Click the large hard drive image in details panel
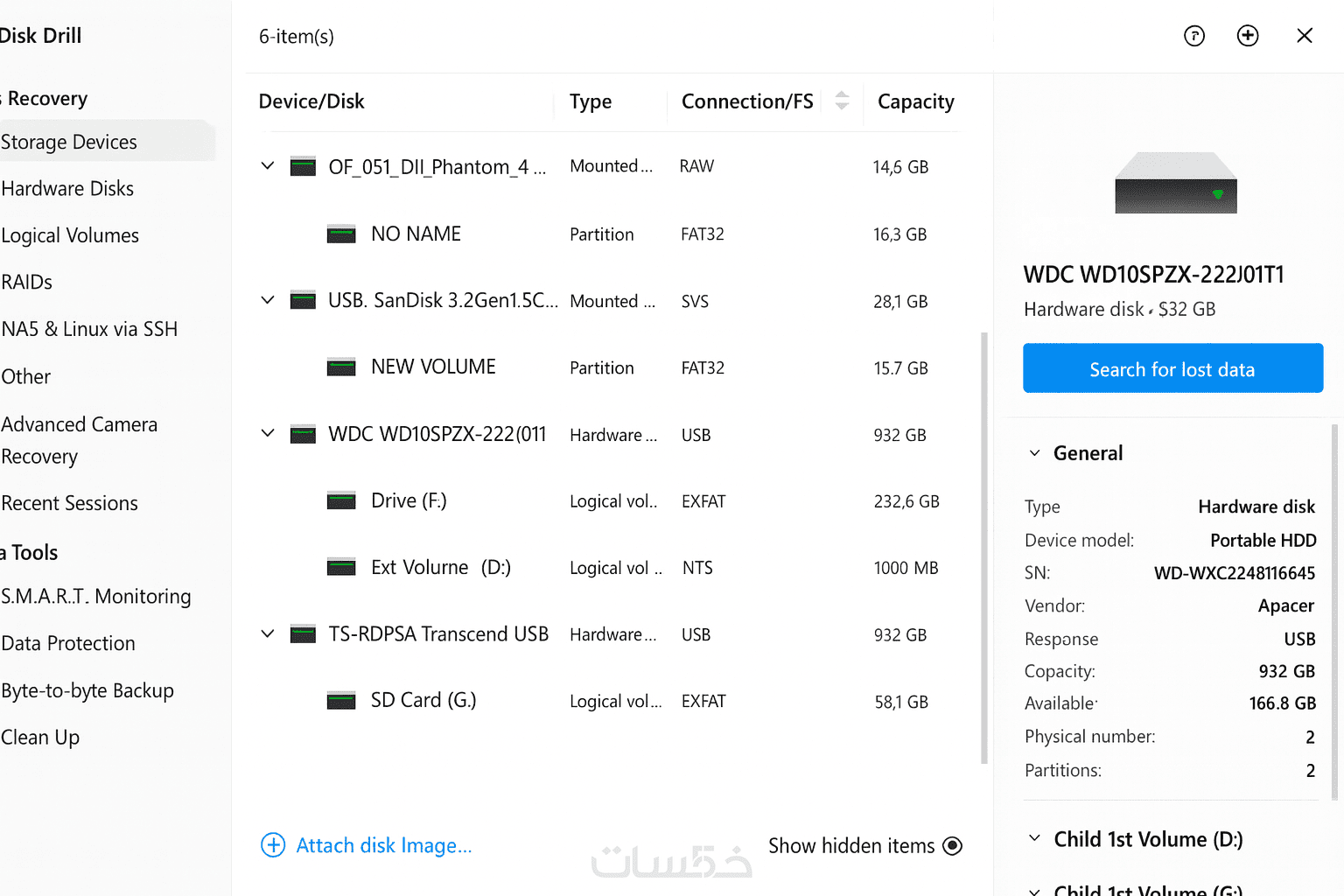 [1175, 183]
